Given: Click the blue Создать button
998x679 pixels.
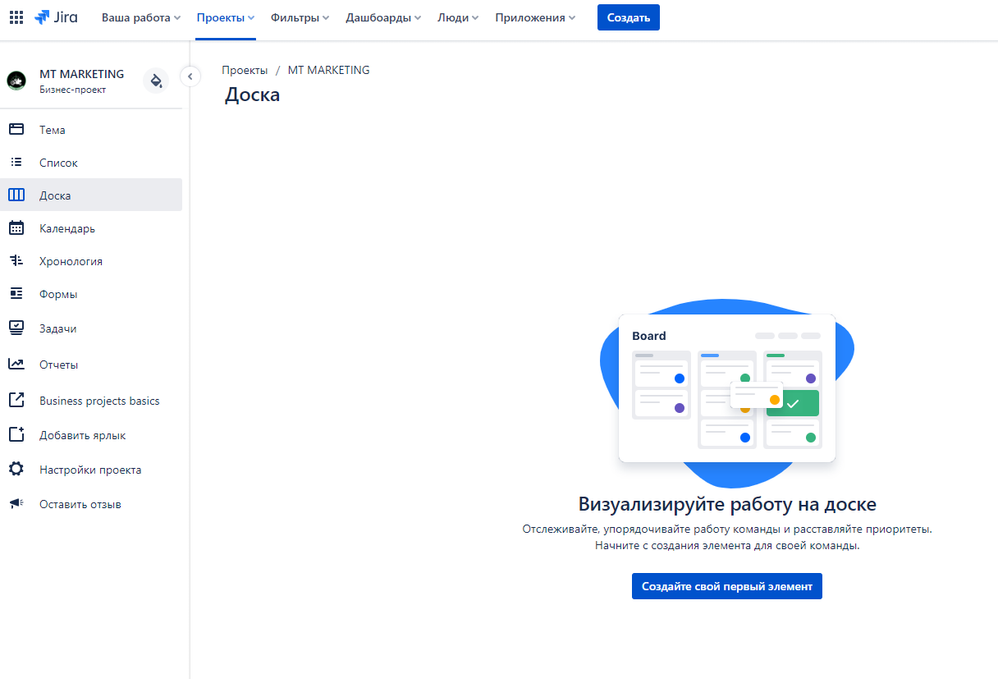Looking at the screenshot, I should point(628,17).
